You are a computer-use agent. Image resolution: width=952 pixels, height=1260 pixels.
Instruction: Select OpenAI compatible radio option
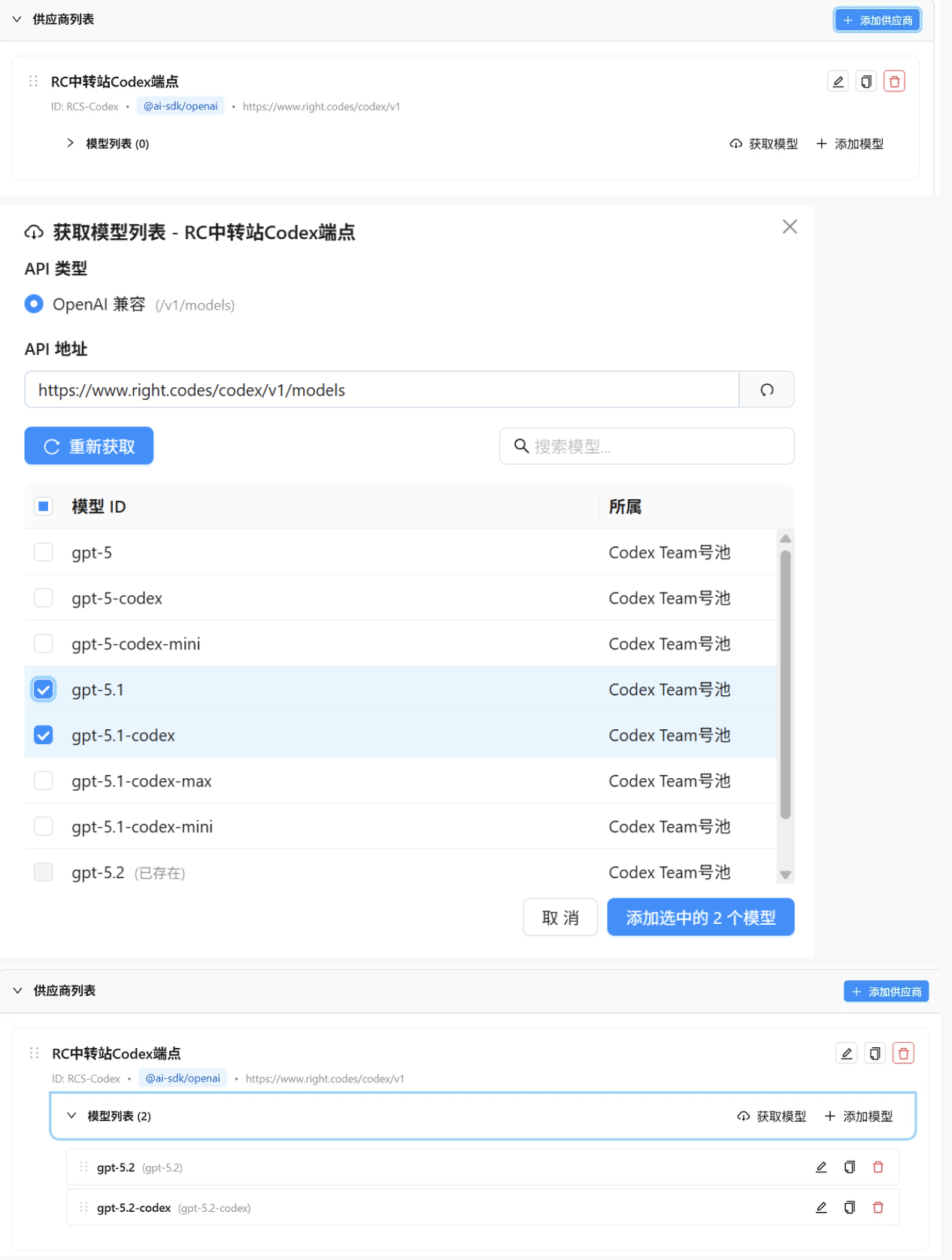tap(34, 304)
